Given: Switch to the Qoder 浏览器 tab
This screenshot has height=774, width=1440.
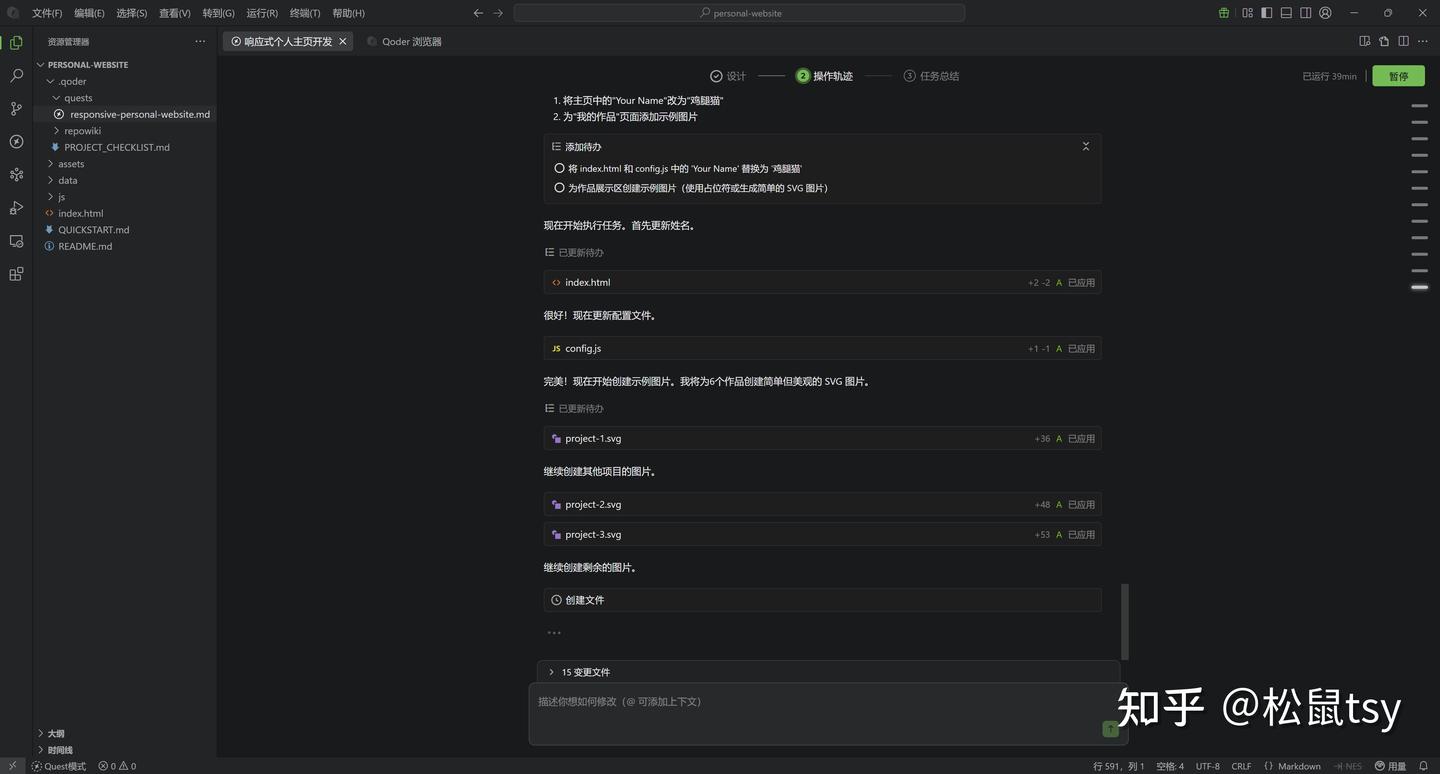Looking at the screenshot, I should (x=411, y=42).
